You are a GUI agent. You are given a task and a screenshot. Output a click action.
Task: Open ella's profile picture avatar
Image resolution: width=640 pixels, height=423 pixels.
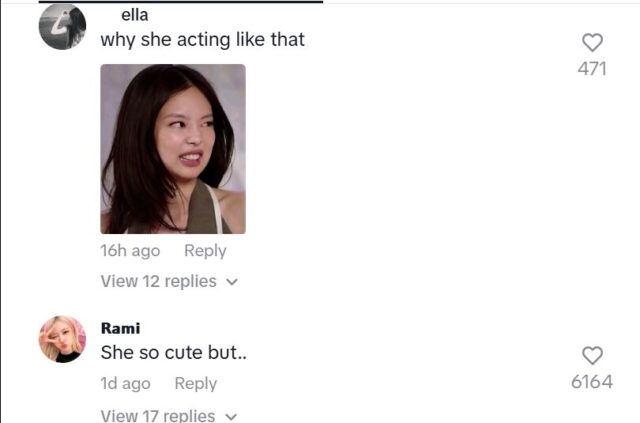pyautogui.click(x=62, y=27)
